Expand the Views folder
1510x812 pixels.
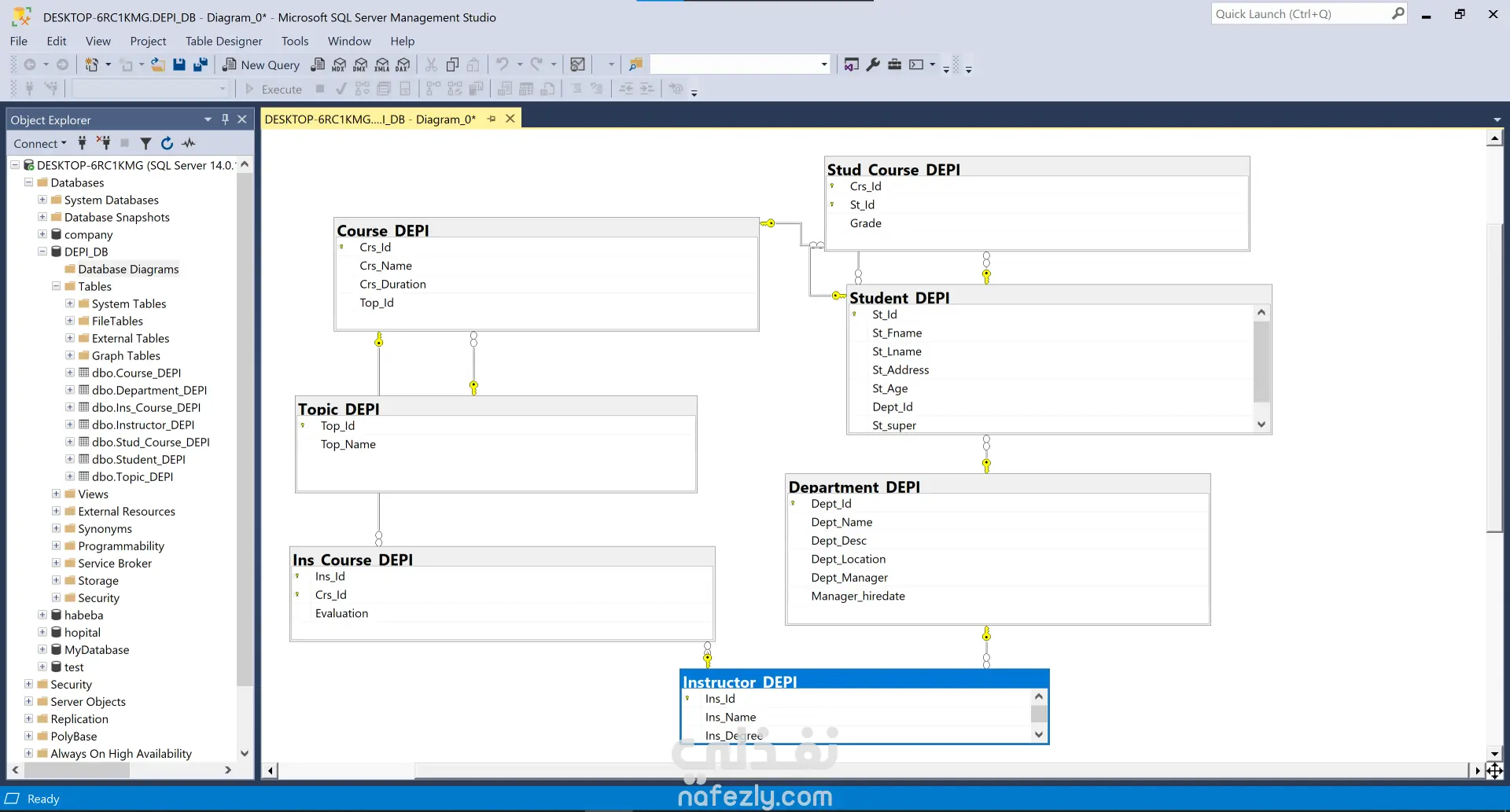57,494
